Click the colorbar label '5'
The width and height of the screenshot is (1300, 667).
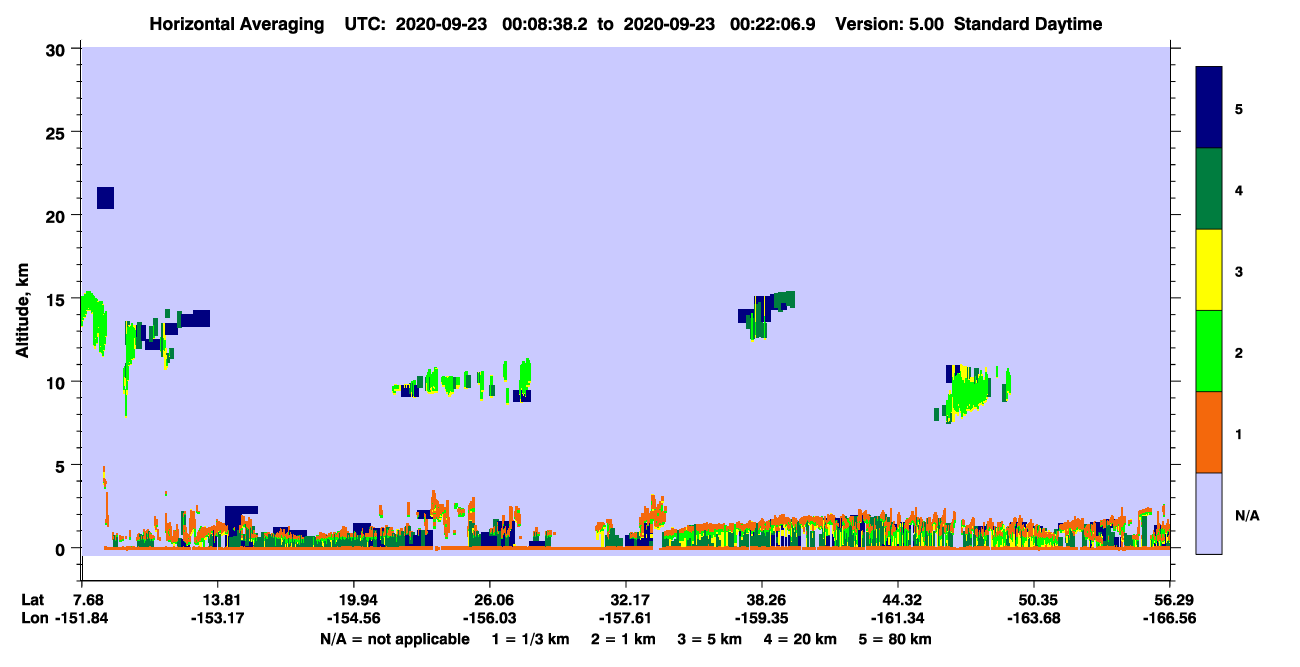(x=1239, y=108)
